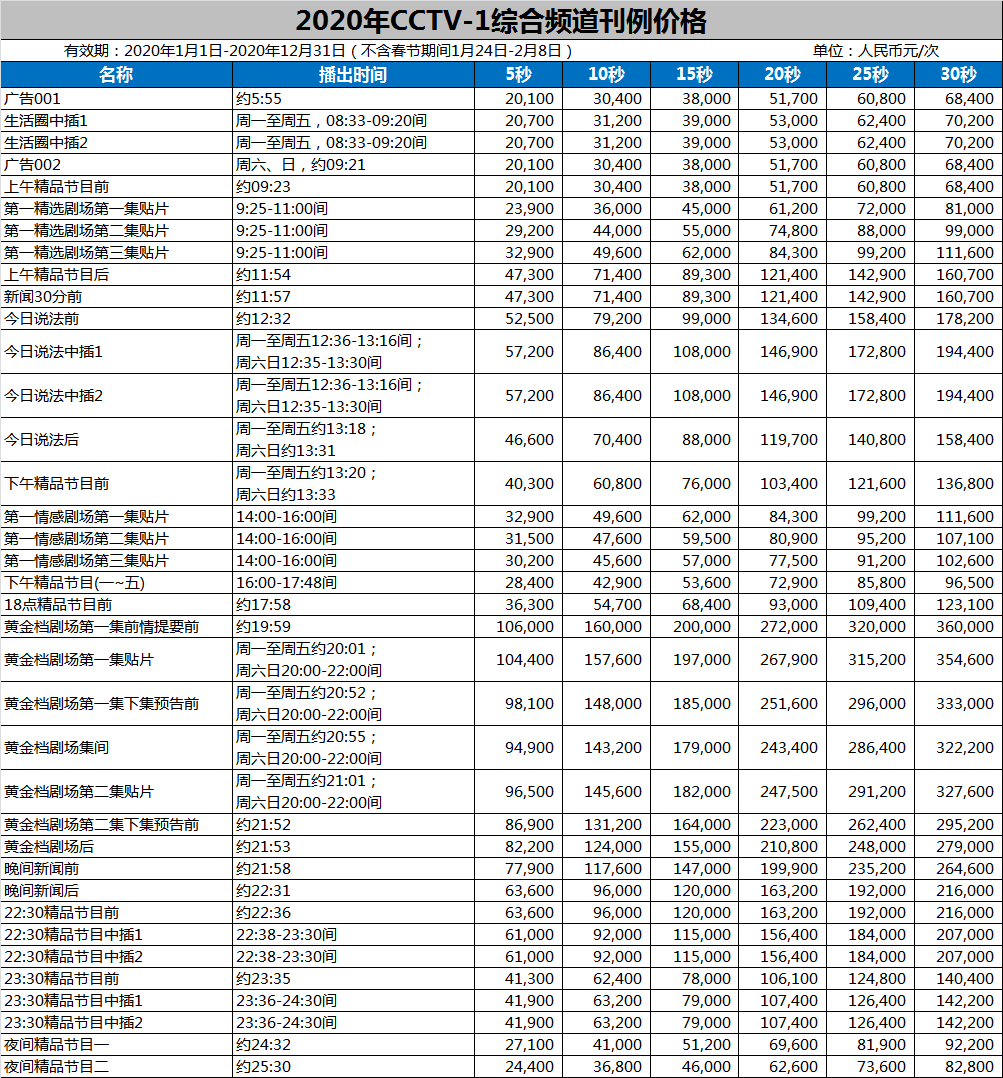Click the 15秒 column header
Viewport: 1003px width, 1078px height.
[x=694, y=75]
